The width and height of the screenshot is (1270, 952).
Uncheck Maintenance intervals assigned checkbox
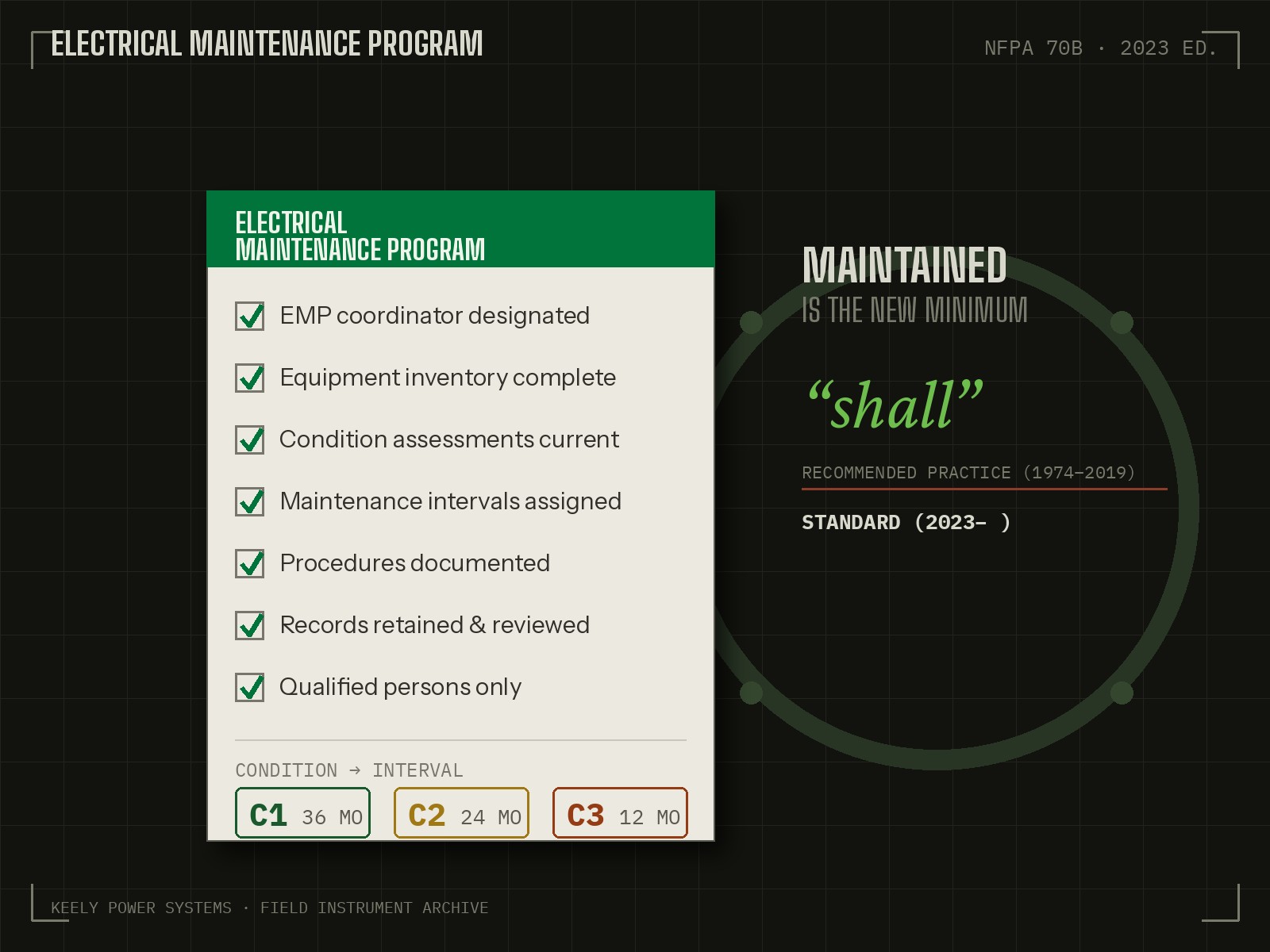click(250, 501)
